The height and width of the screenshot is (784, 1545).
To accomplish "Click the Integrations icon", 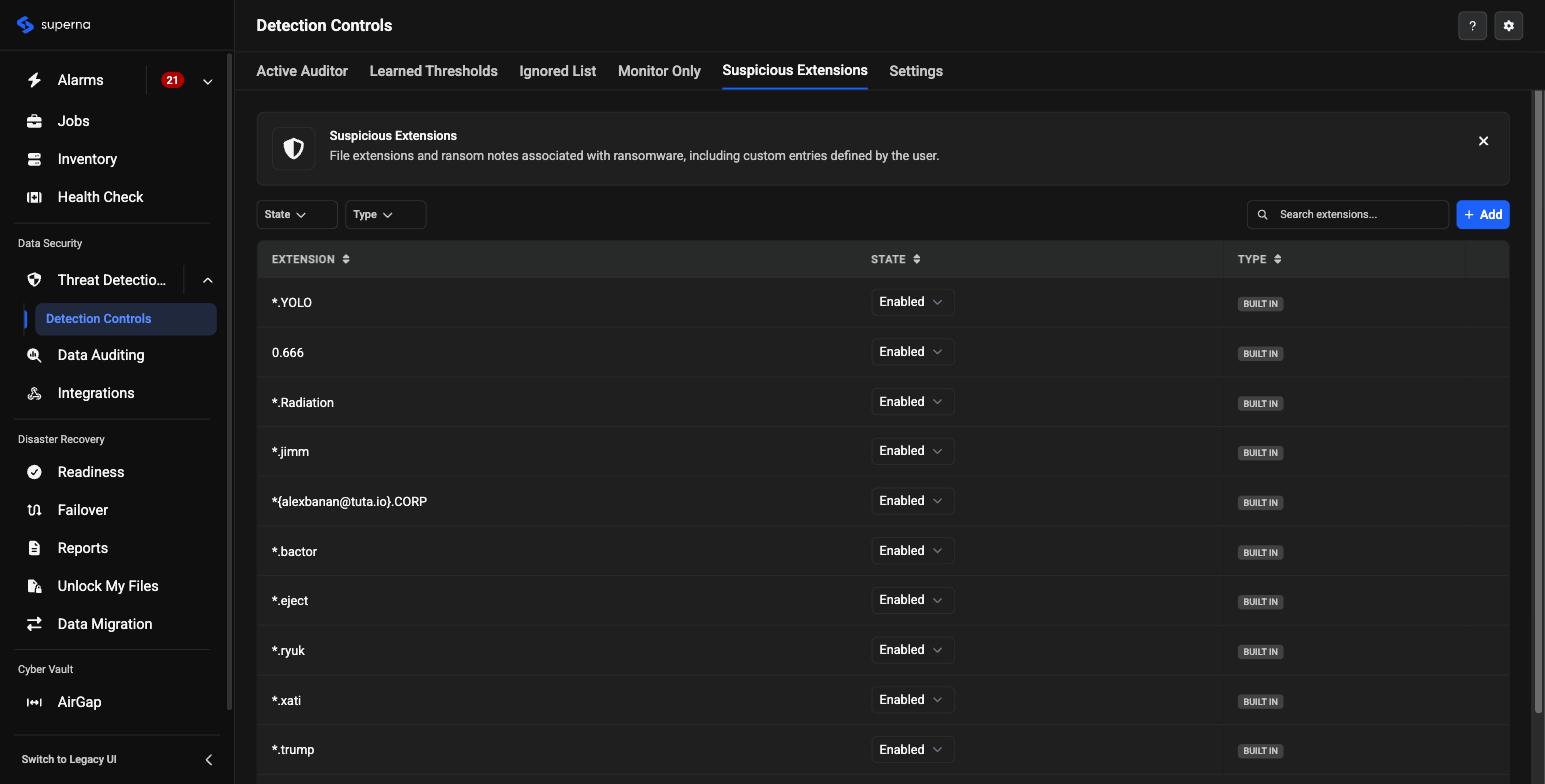I will click(34, 393).
